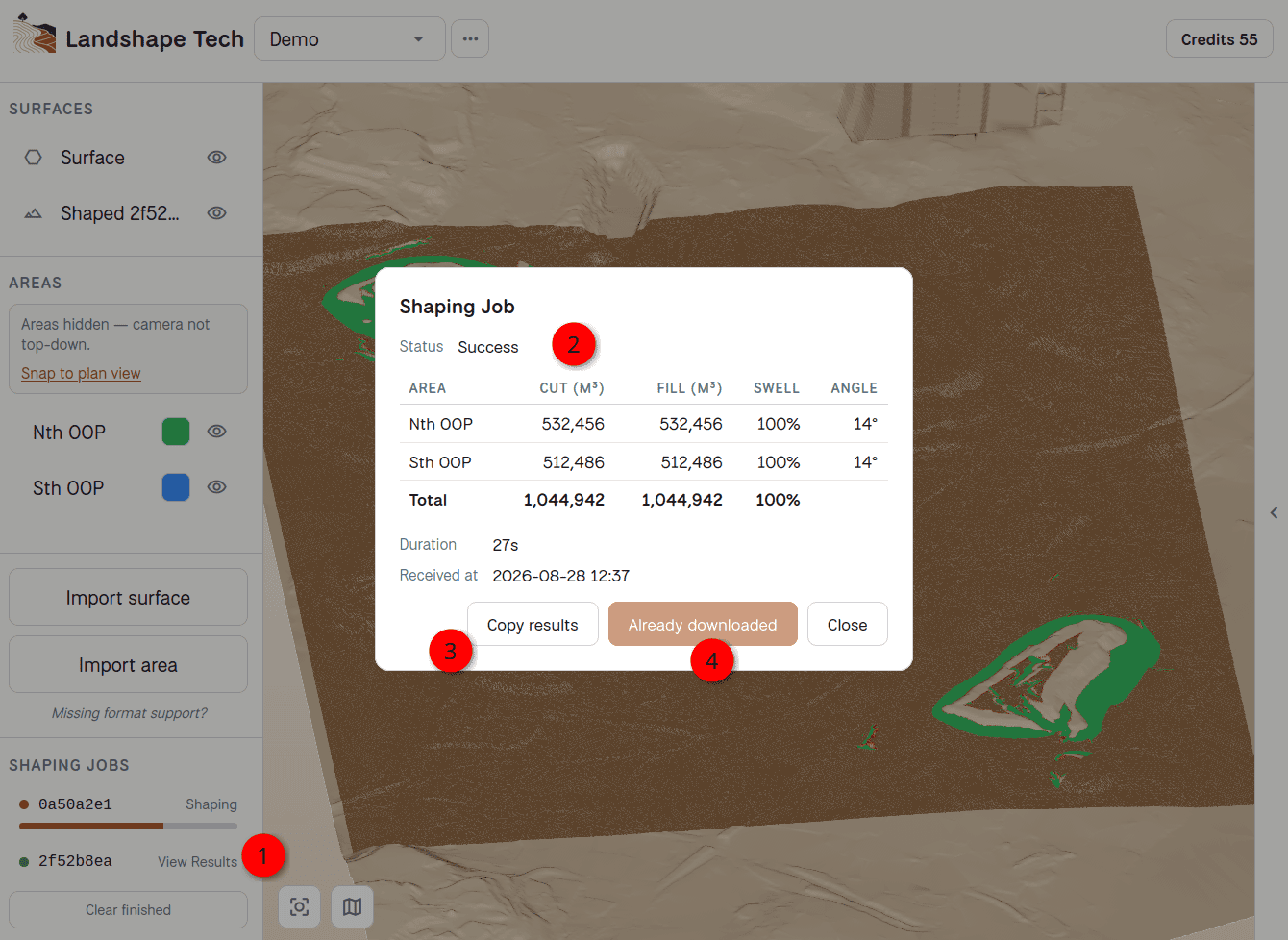Click the Already downloaded button
The height and width of the screenshot is (940, 1288).
(703, 625)
